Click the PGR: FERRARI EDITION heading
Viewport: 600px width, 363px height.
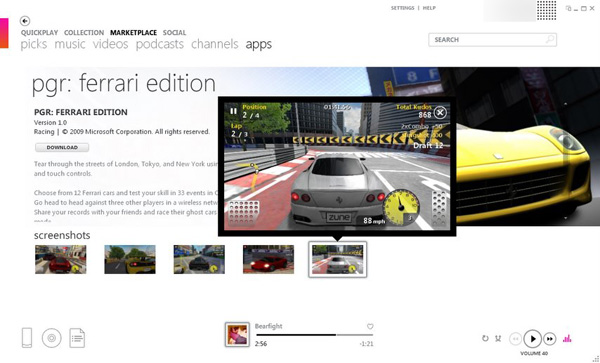tap(81, 112)
